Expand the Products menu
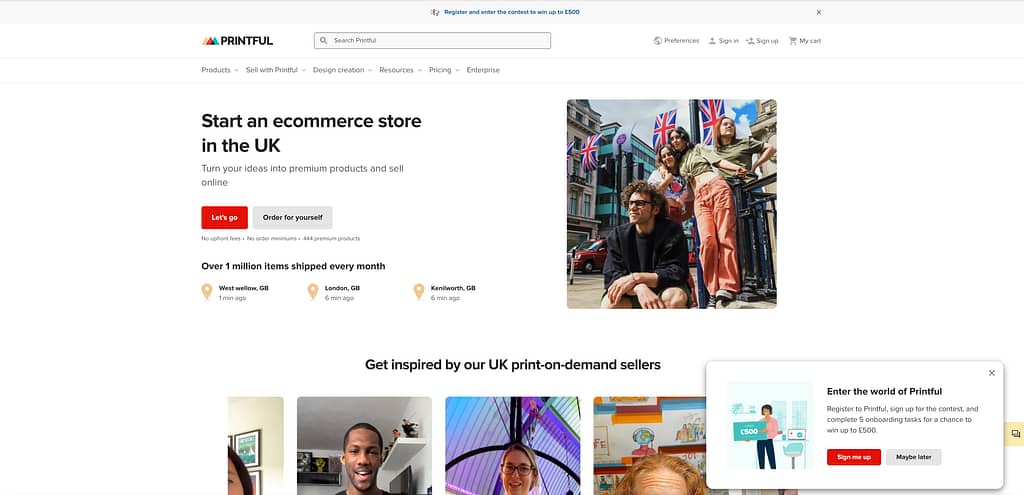The height and width of the screenshot is (495, 1024). click(220, 70)
